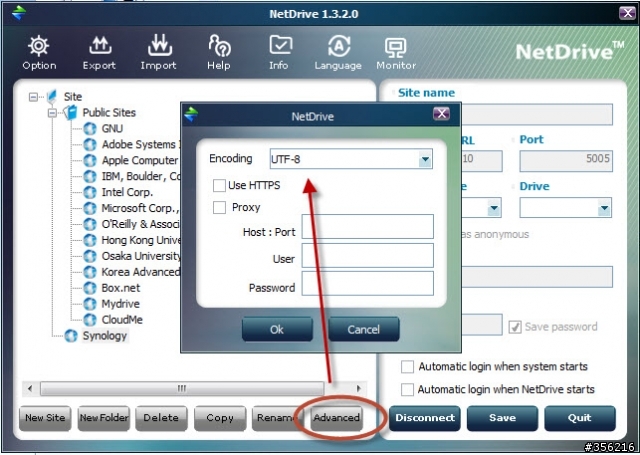This screenshot has width=640, height=455.
Task: Click the CloudMe globe icon
Action: pos(90,320)
